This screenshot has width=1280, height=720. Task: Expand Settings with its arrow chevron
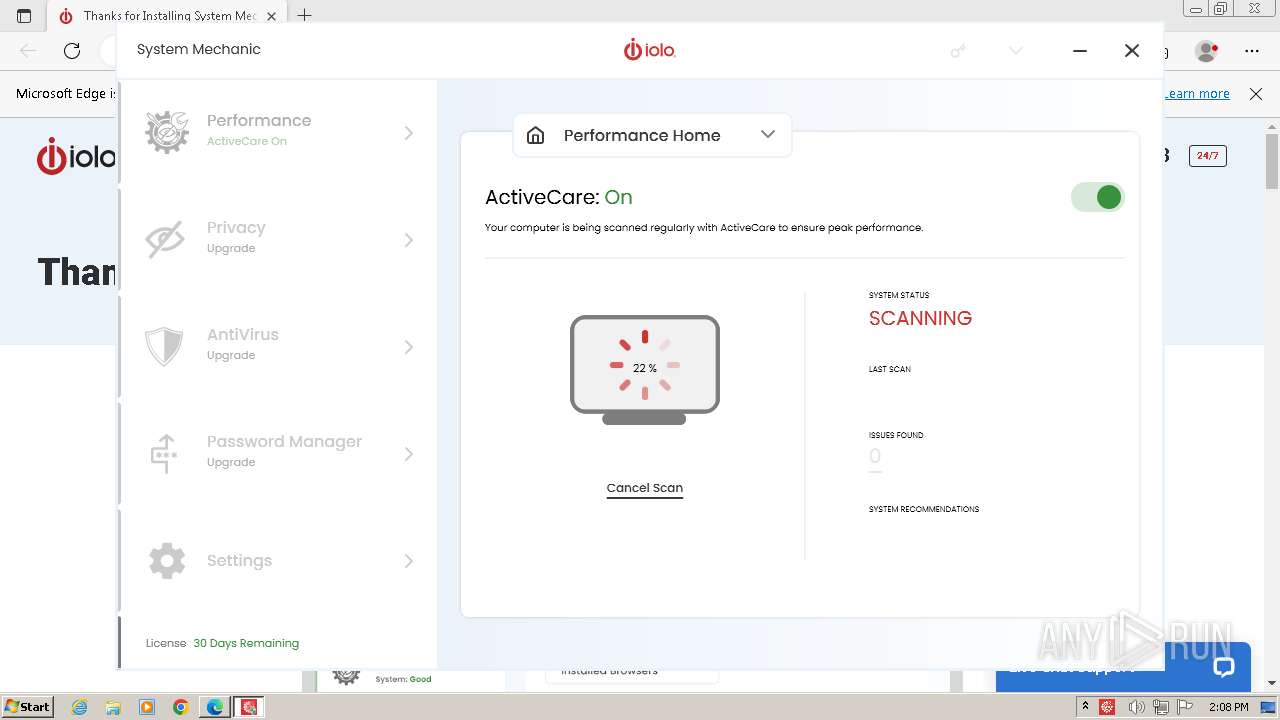pos(408,560)
